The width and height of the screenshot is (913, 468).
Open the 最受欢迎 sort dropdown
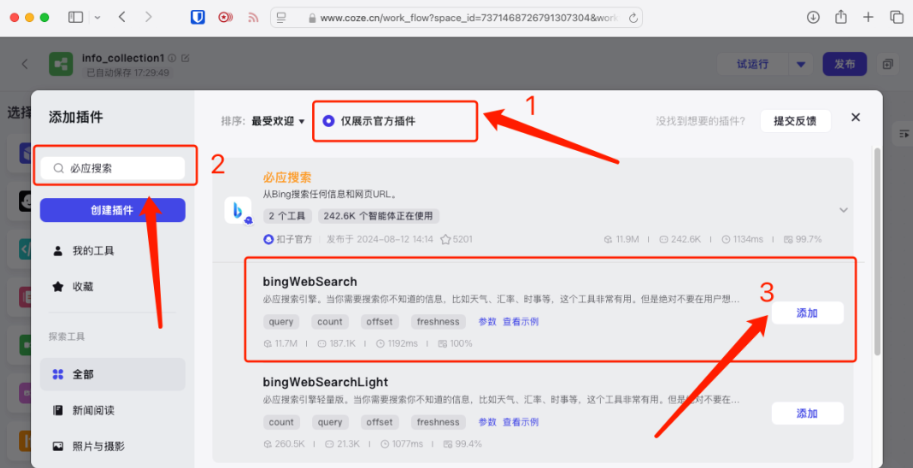coord(278,121)
